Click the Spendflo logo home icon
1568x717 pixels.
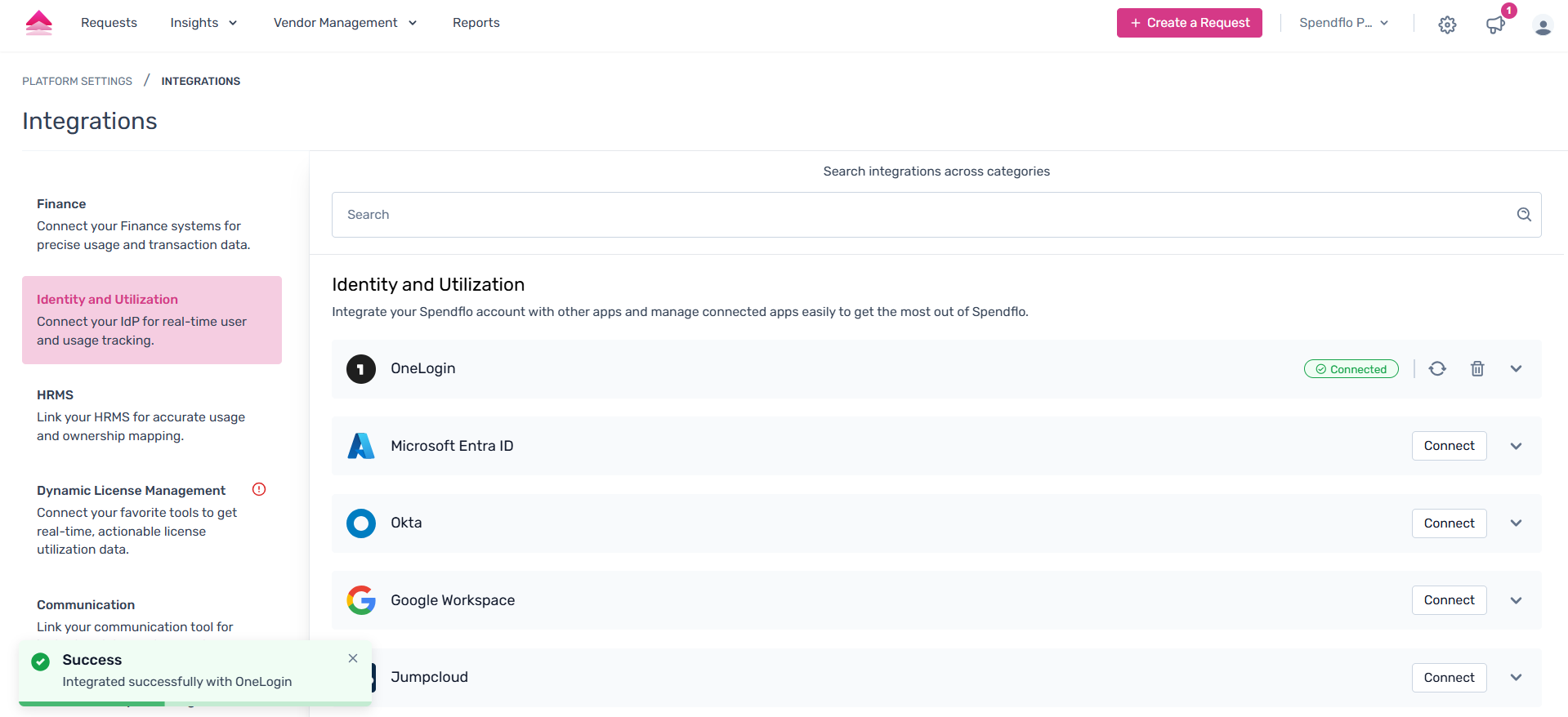pos(38,23)
